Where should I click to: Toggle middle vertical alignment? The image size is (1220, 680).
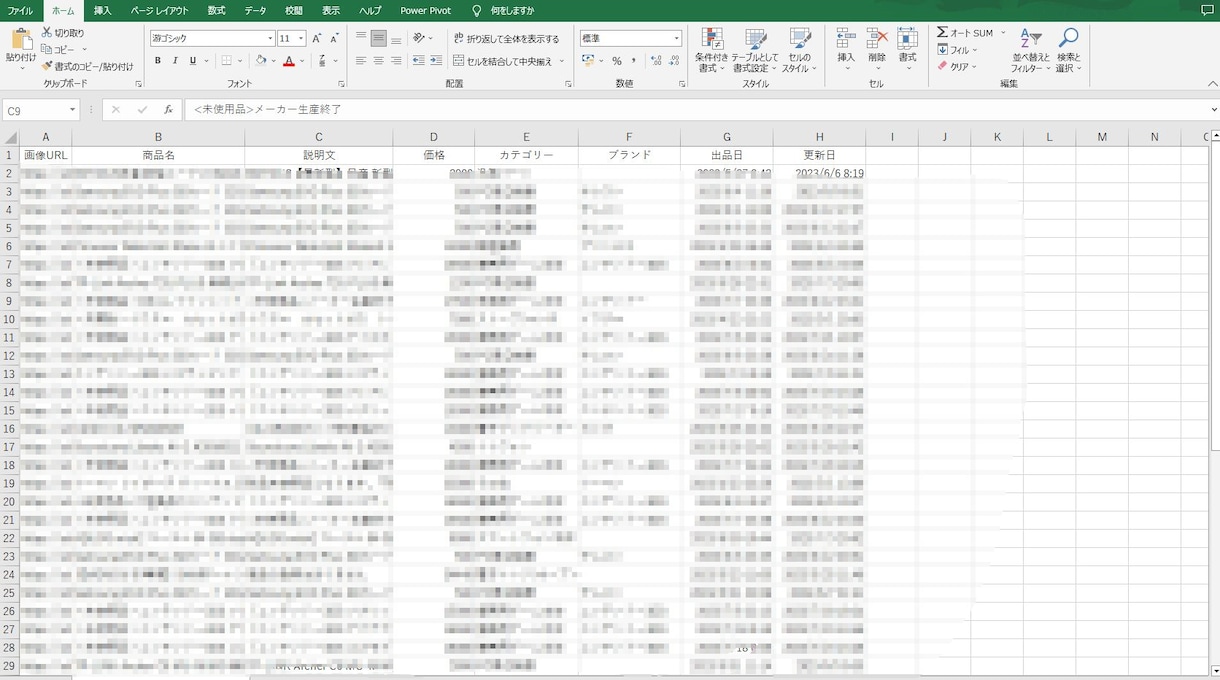(x=379, y=39)
